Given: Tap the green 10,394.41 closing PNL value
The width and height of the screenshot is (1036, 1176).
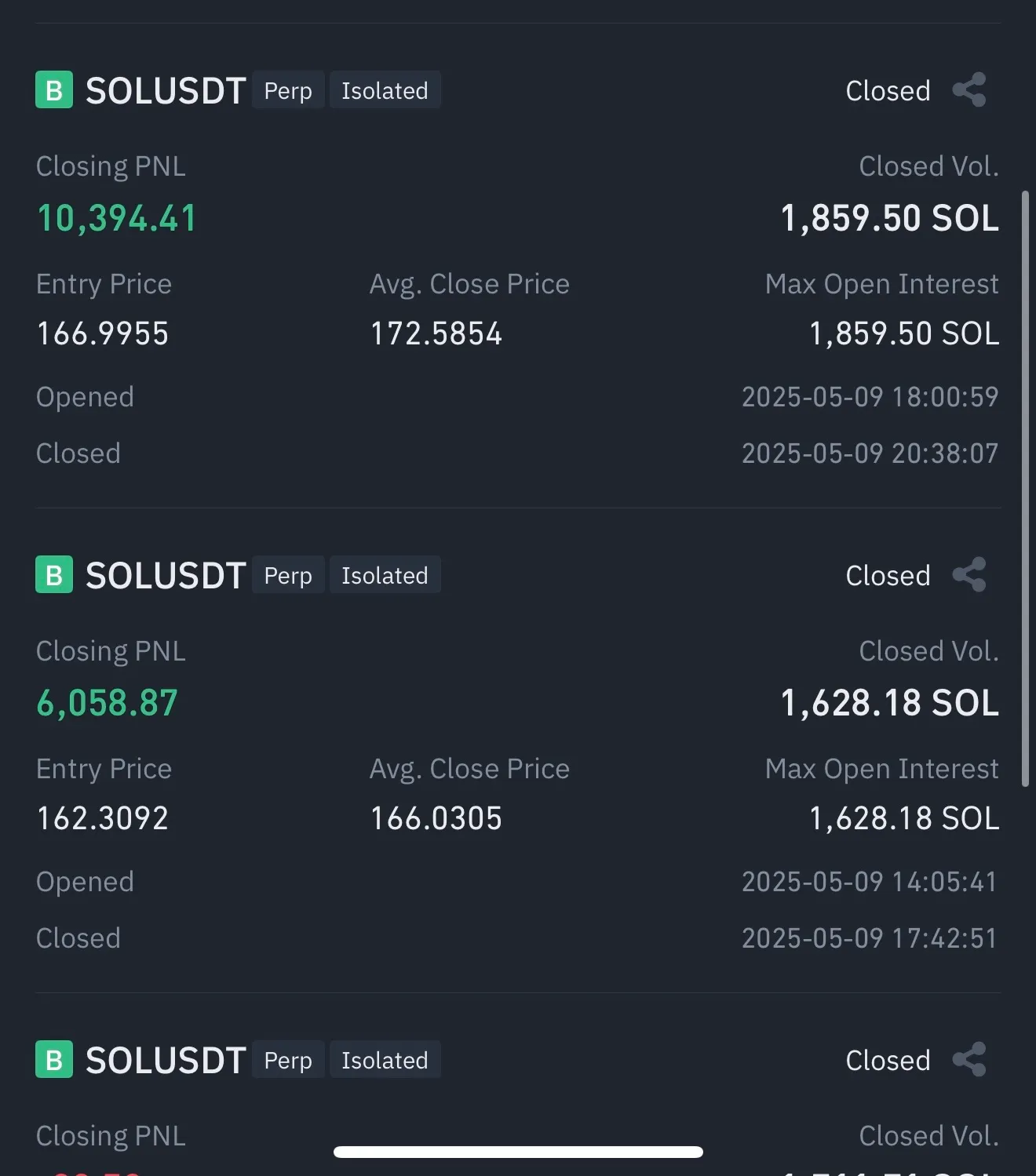Looking at the screenshot, I should (x=117, y=218).
